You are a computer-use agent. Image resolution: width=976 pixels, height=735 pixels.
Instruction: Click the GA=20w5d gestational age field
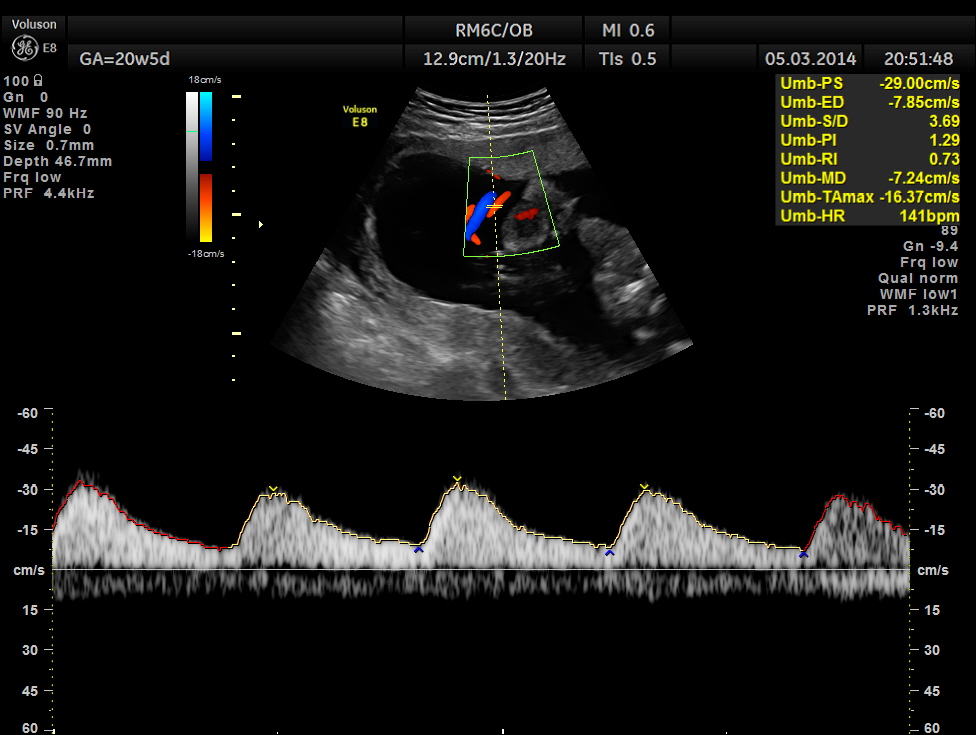pos(118,59)
